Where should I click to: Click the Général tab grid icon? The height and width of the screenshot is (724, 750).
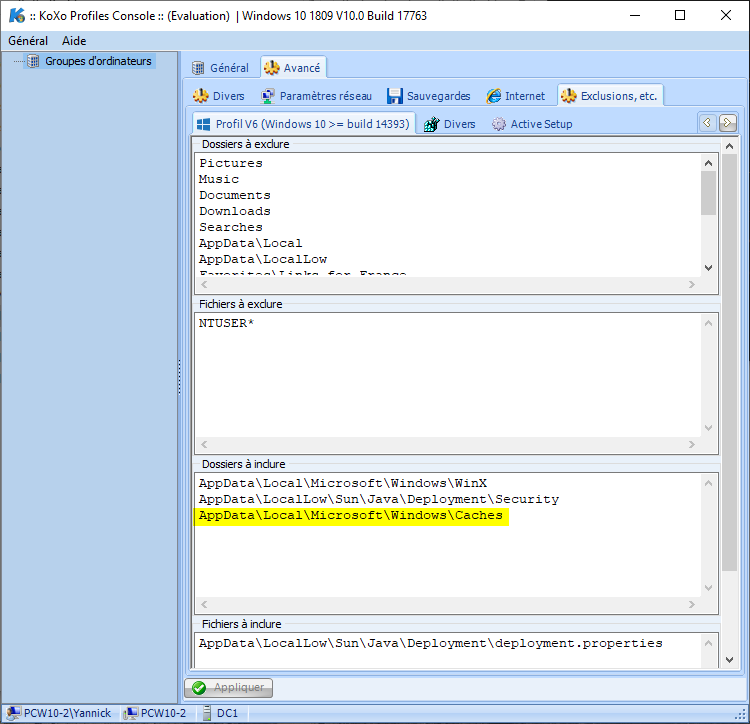tap(198, 68)
